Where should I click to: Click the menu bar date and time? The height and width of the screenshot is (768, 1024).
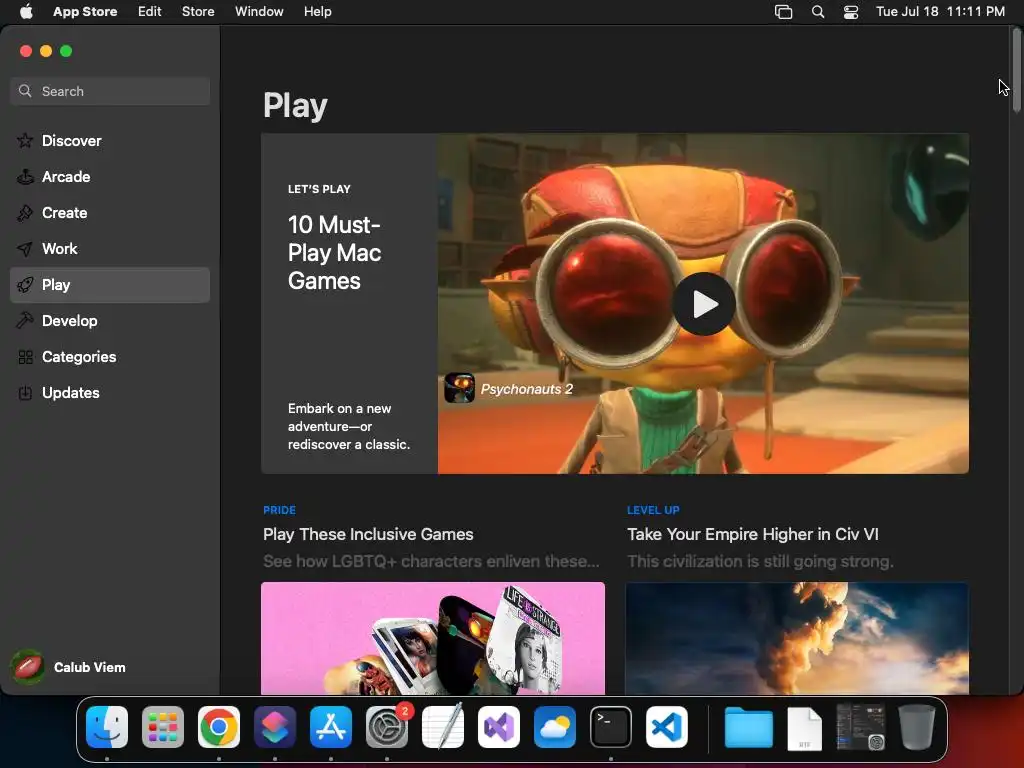point(940,12)
